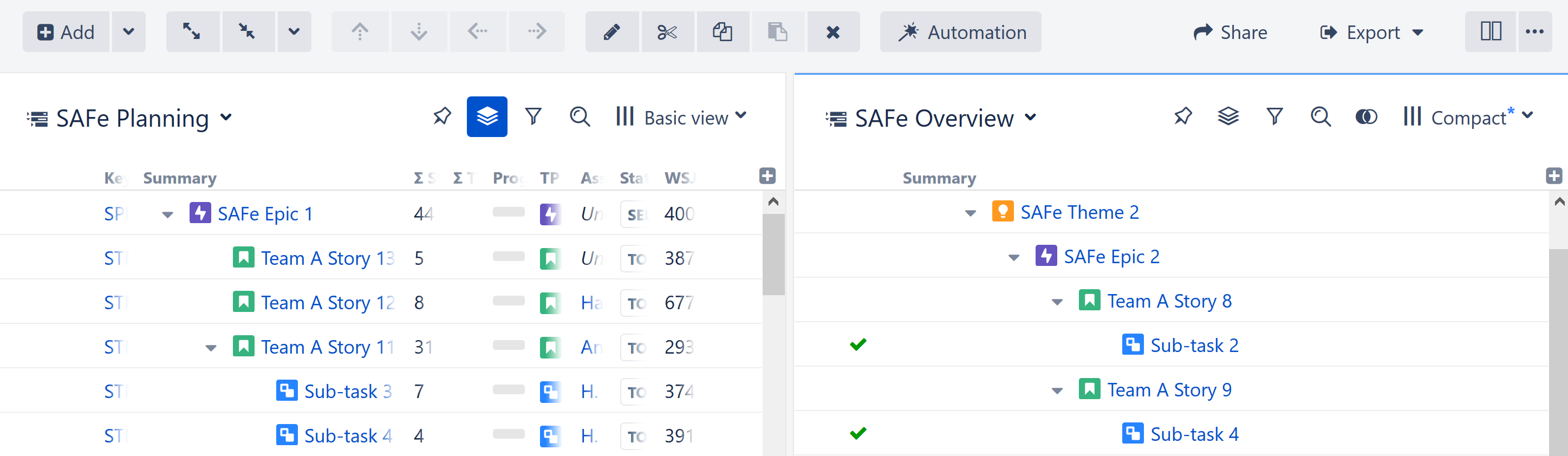Click the Expand All arrows icon
The image size is (1568, 456).
[192, 31]
